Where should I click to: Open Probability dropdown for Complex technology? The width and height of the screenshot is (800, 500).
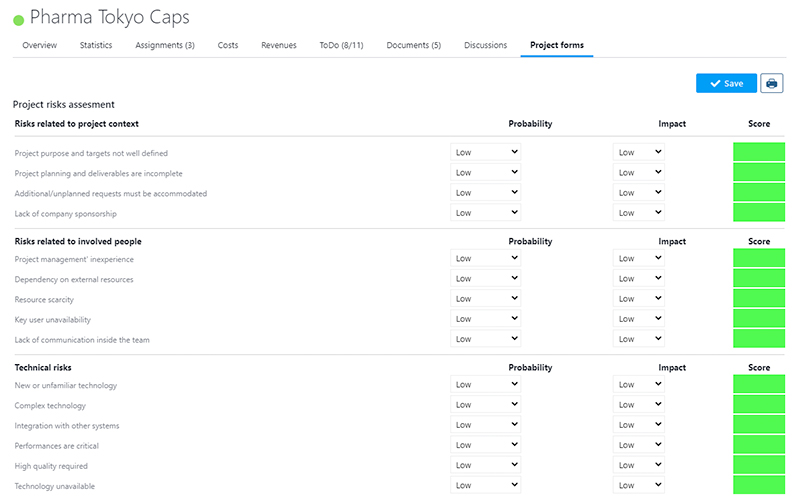coord(486,405)
